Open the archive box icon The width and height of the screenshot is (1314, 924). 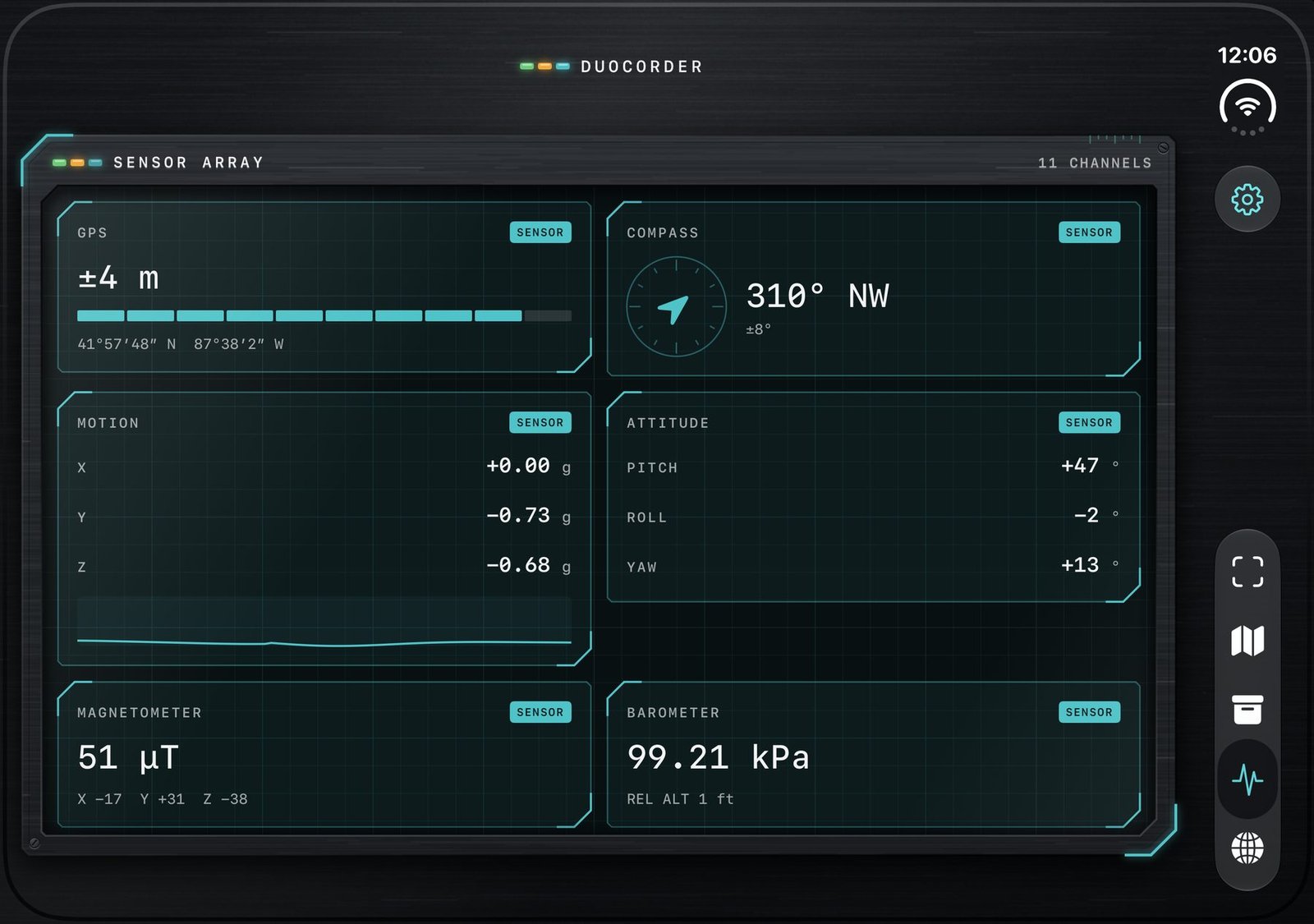click(x=1247, y=710)
